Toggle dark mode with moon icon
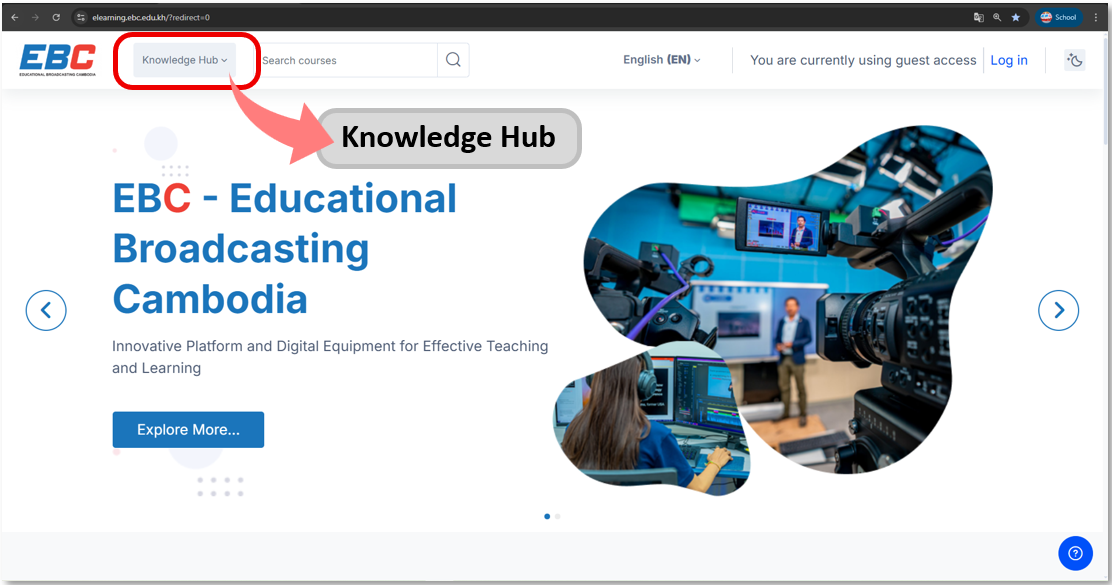 1075,60
